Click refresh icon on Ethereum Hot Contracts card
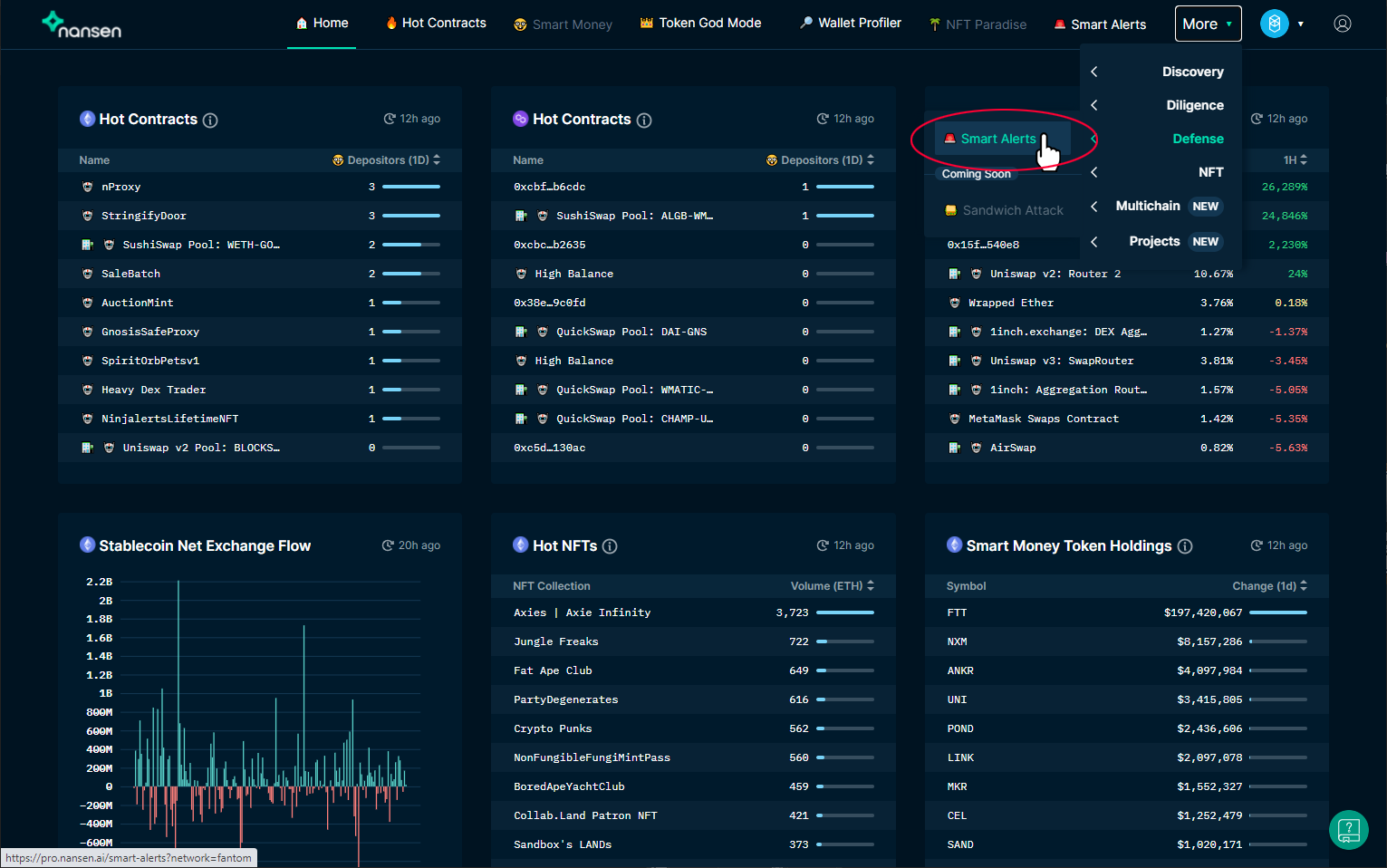 pos(390,119)
